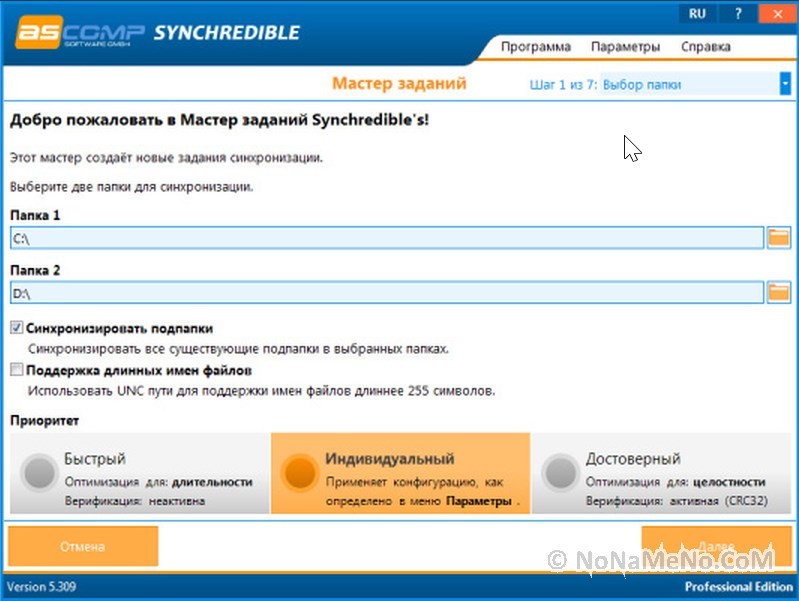The width and height of the screenshot is (799, 601).
Task: Select the Индивидуальный priority option
Action: [400, 473]
